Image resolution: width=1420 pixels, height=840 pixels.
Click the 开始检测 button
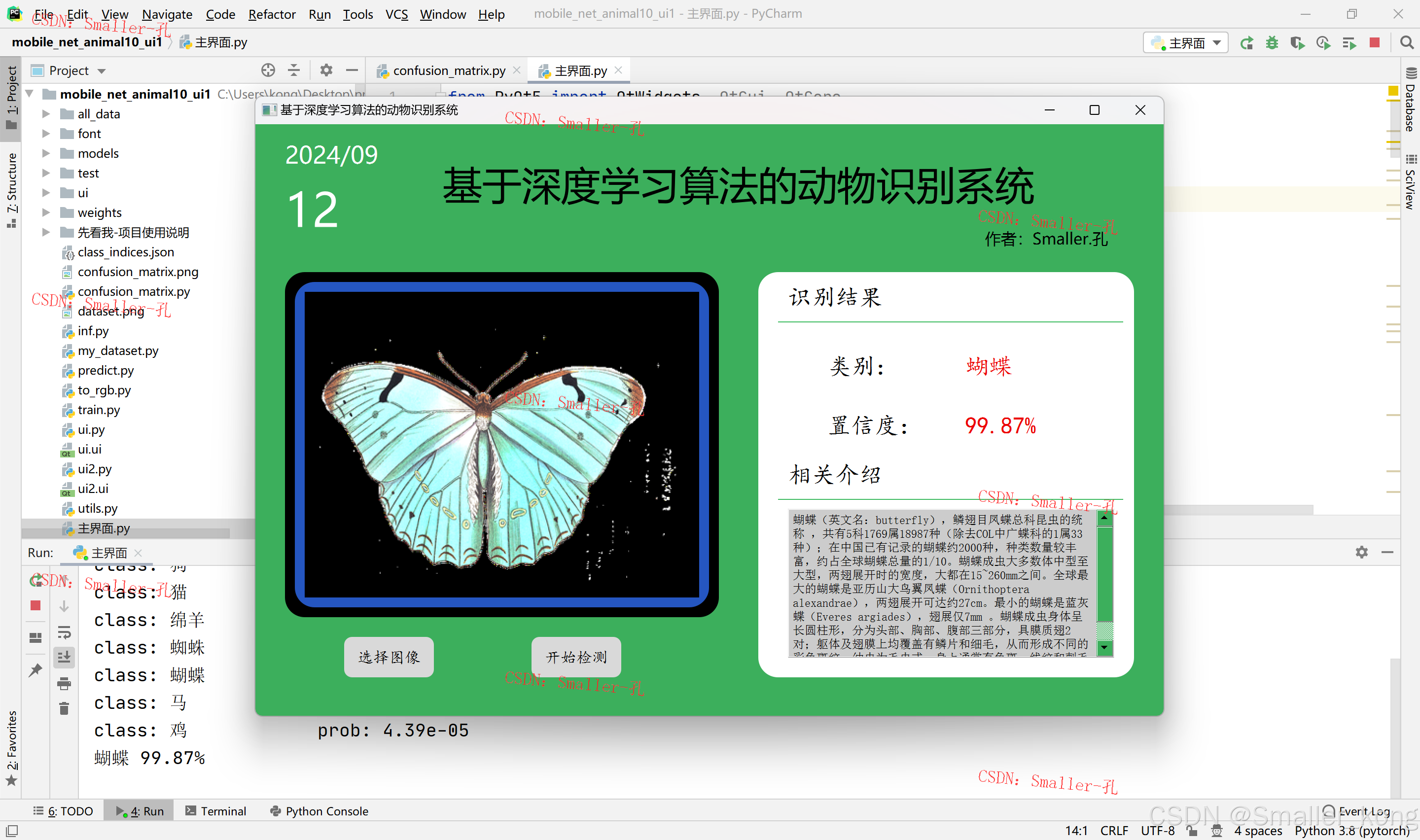click(x=575, y=657)
